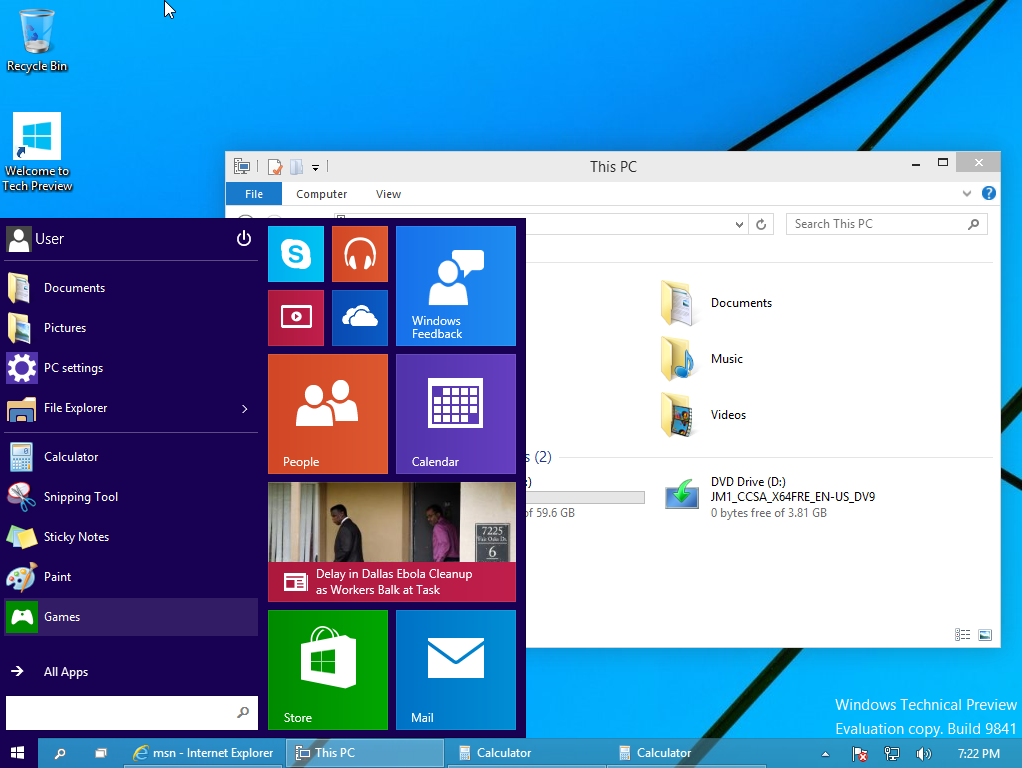This screenshot has height=768, width=1022.
Task: Open the Mail tile
Action: coord(456,670)
